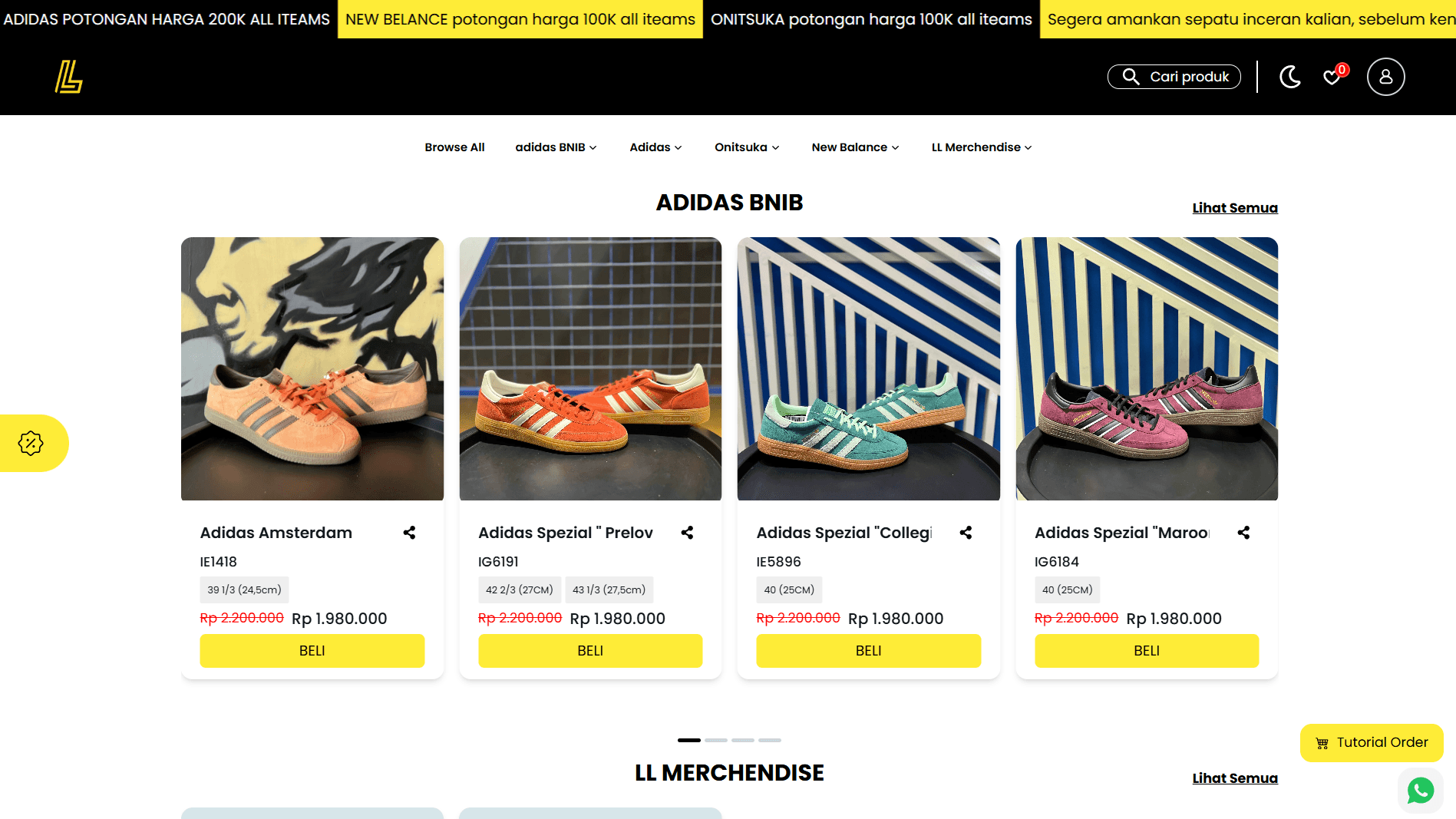Expand the New Balance dropdown menu
1456x819 pixels.
tap(855, 147)
